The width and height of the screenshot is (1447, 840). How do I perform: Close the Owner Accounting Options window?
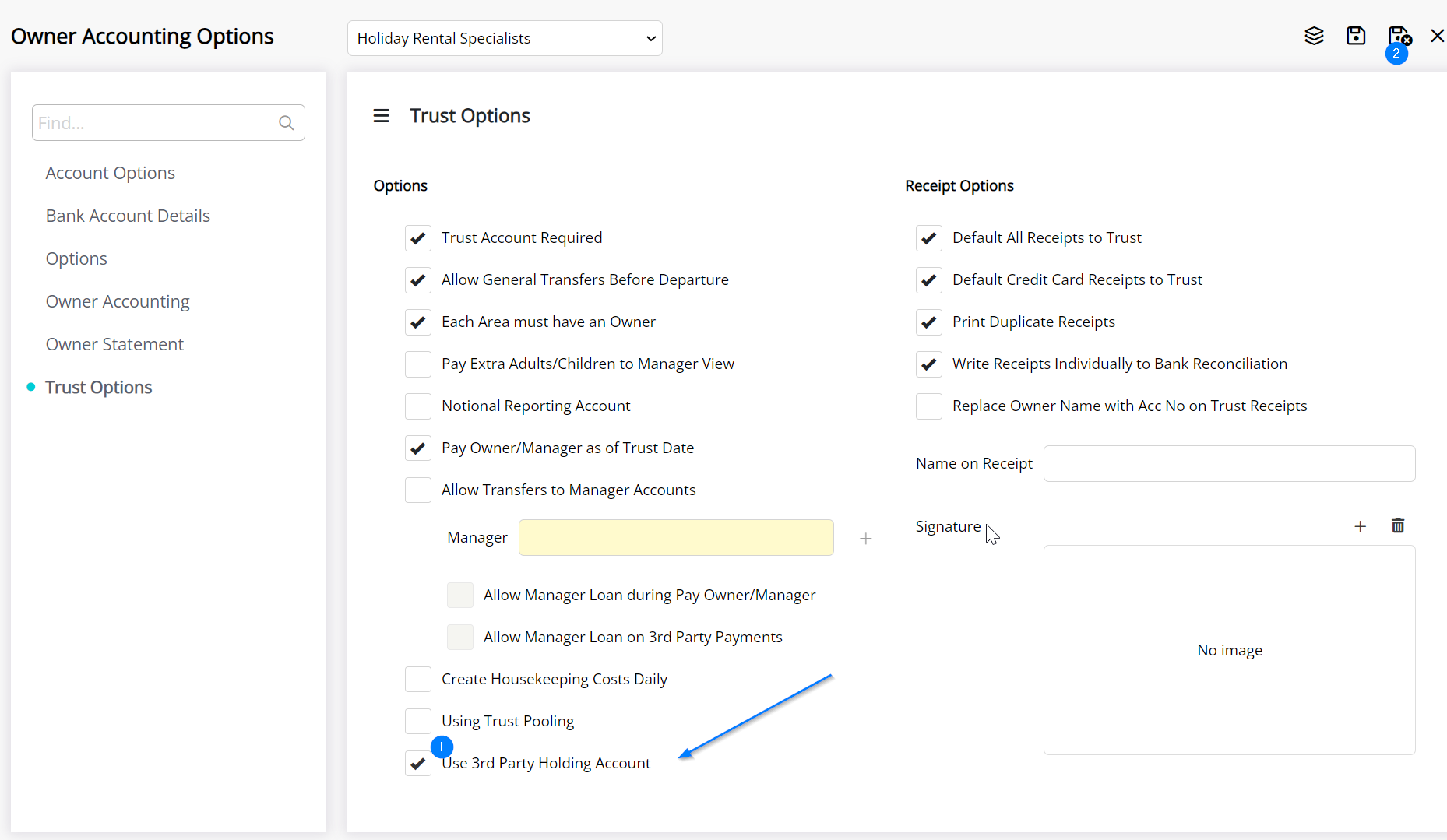(x=1437, y=36)
